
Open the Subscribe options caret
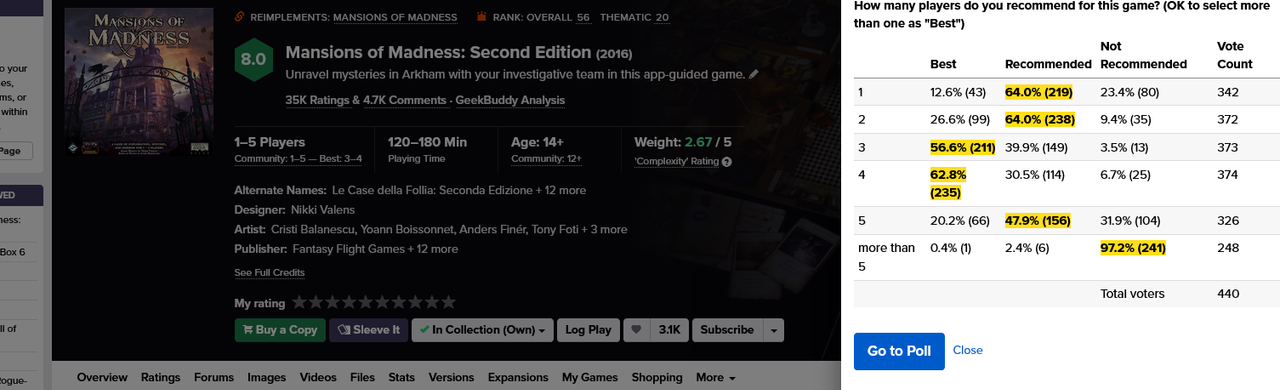point(773,330)
